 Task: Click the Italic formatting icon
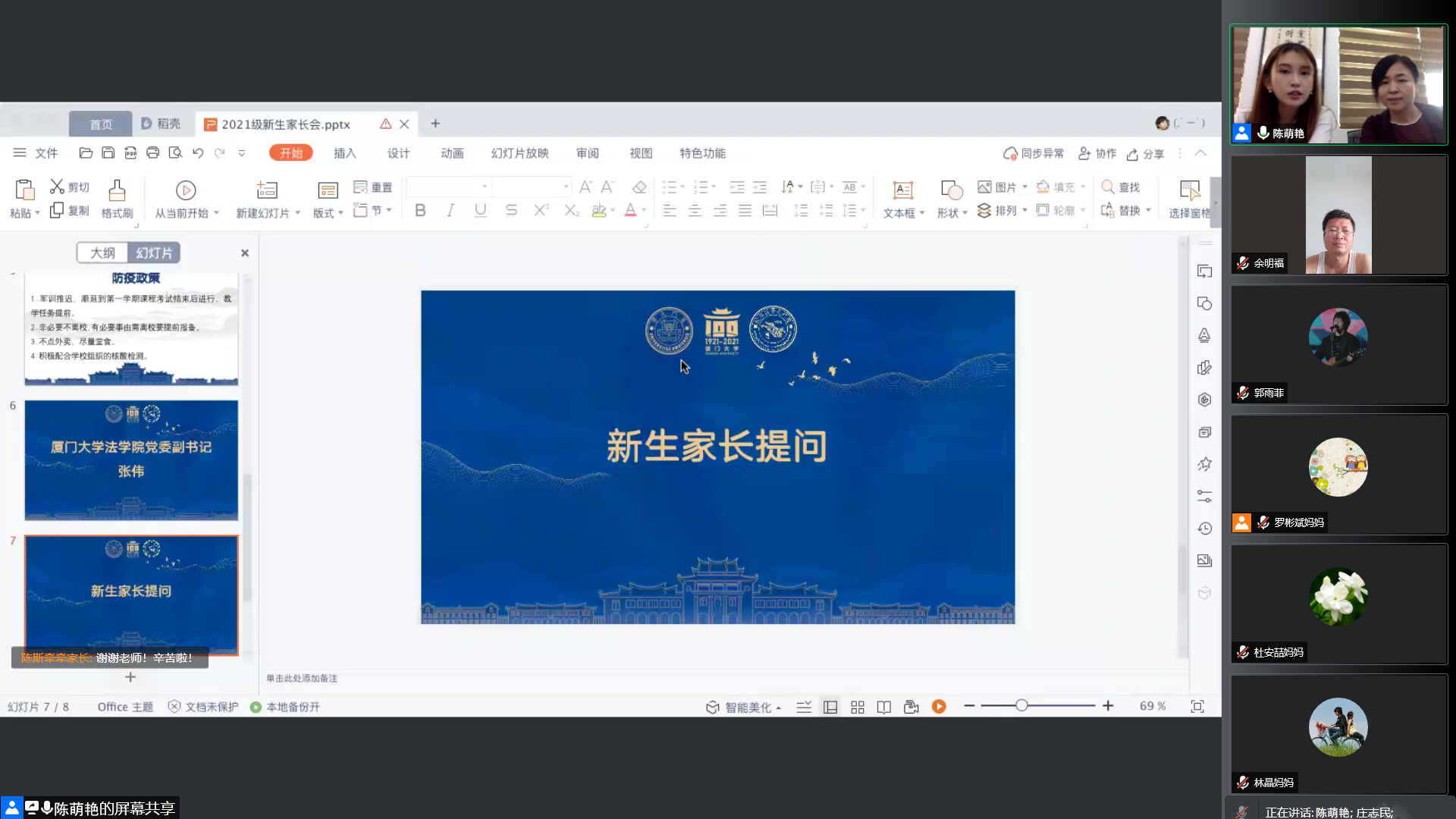click(x=450, y=211)
